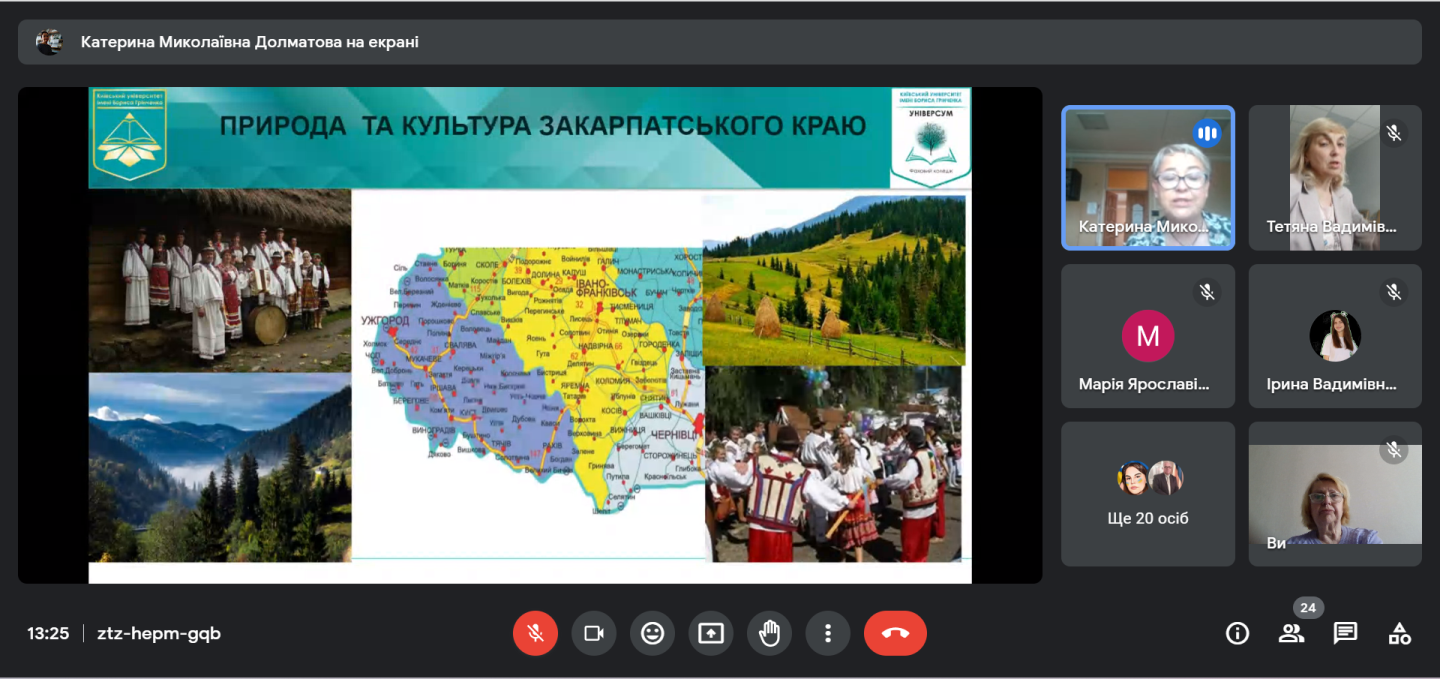Viewport: 1440px width, 679px height.
Task: Click the misty mountain forest photo
Action: click(x=220, y=468)
